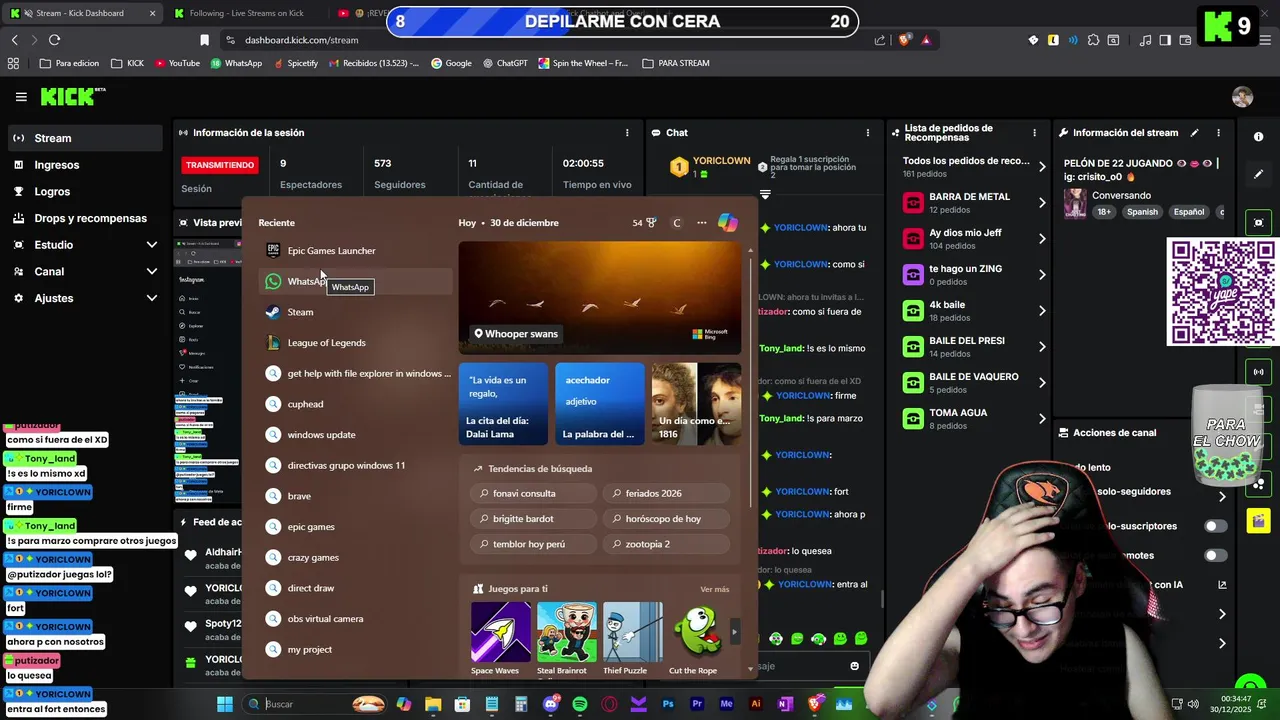
Task: Open Spotify from taskbar
Action: click(580, 704)
